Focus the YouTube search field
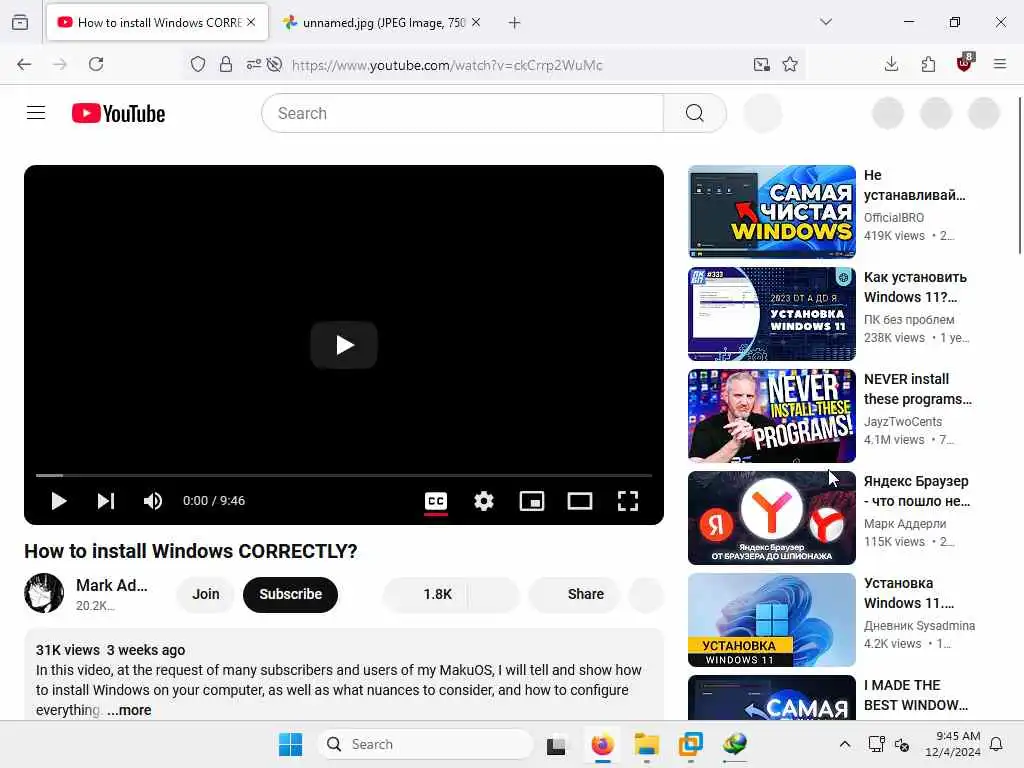The height and width of the screenshot is (768, 1024). click(462, 113)
